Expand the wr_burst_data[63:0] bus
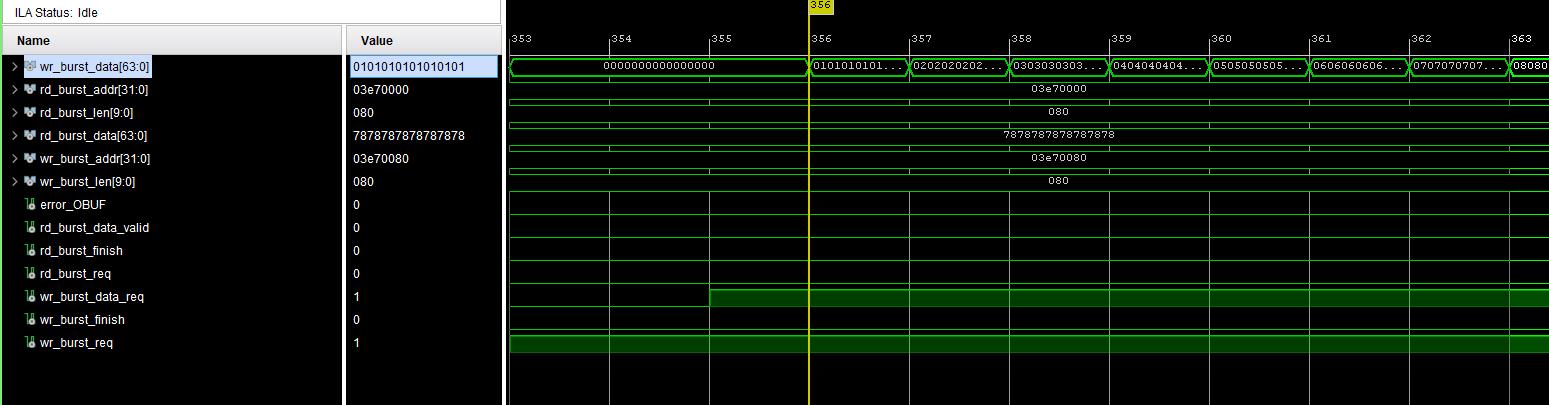Viewport: 1549px width, 405px height. (14, 66)
